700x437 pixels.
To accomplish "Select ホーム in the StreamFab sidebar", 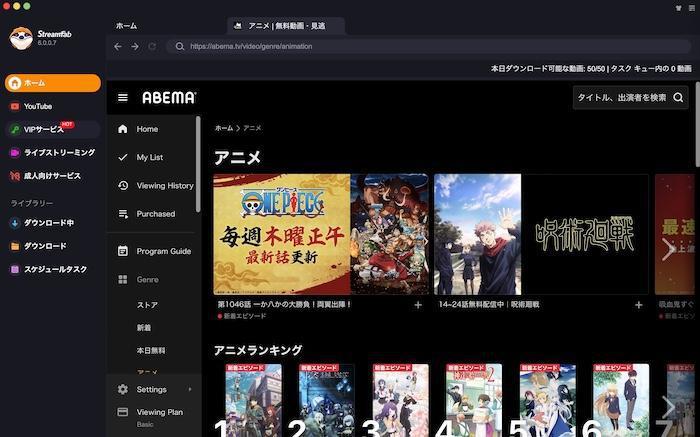I will (x=53, y=83).
